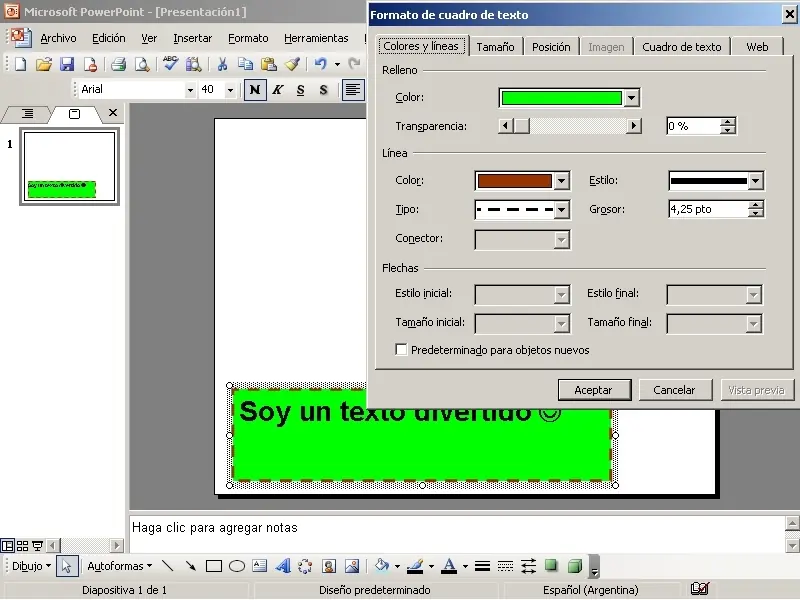Insert a text box from Drawing toolbar
Screen dimensions: 800x600
(260, 566)
